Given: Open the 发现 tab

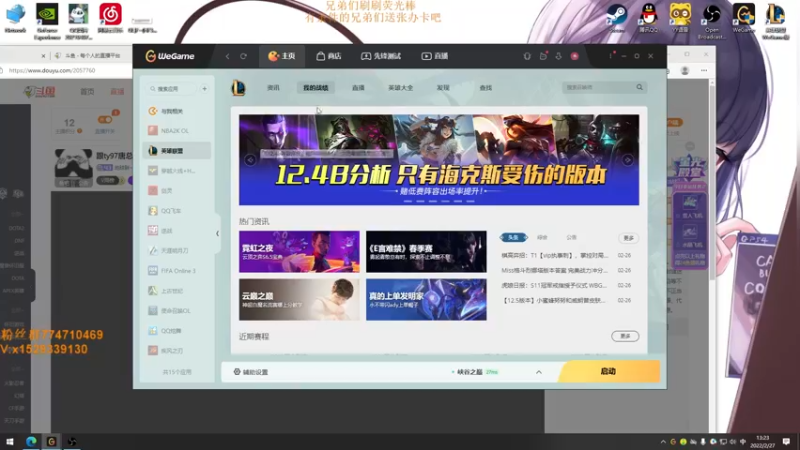Looking at the screenshot, I should tap(443, 88).
